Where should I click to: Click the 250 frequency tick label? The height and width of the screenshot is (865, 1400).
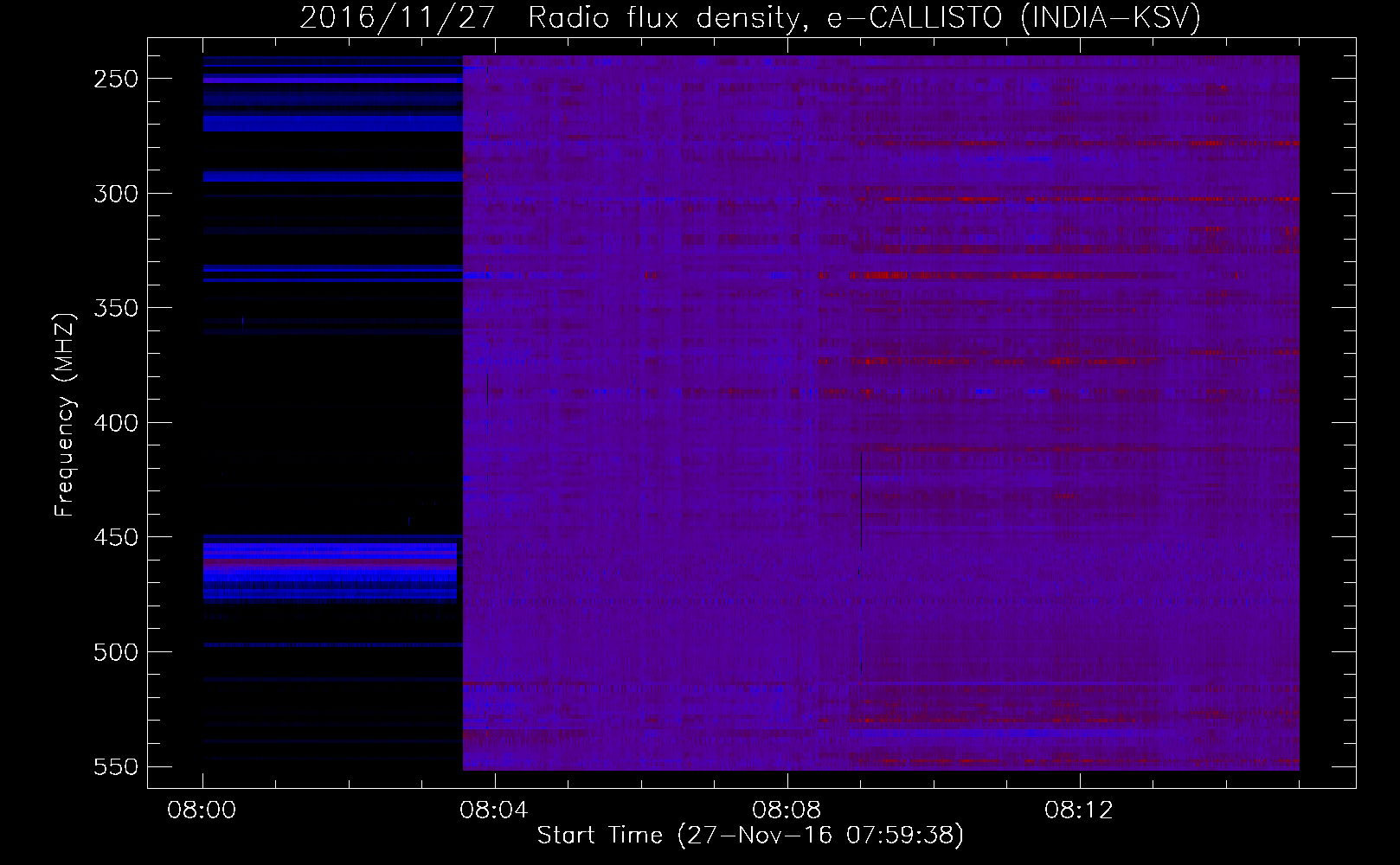[x=116, y=79]
